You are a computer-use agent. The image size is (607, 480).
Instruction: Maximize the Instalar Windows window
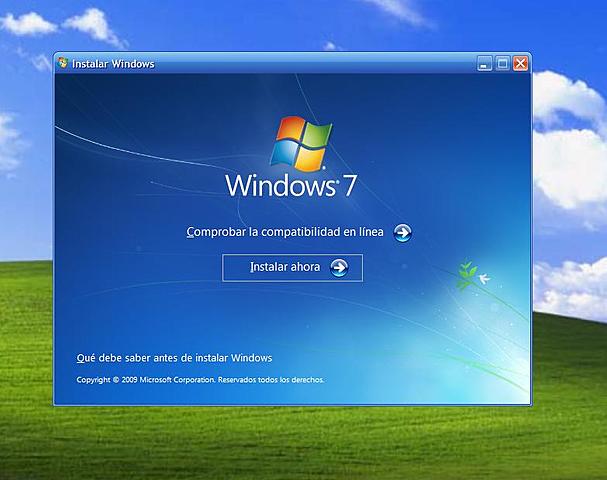(502, 63)
